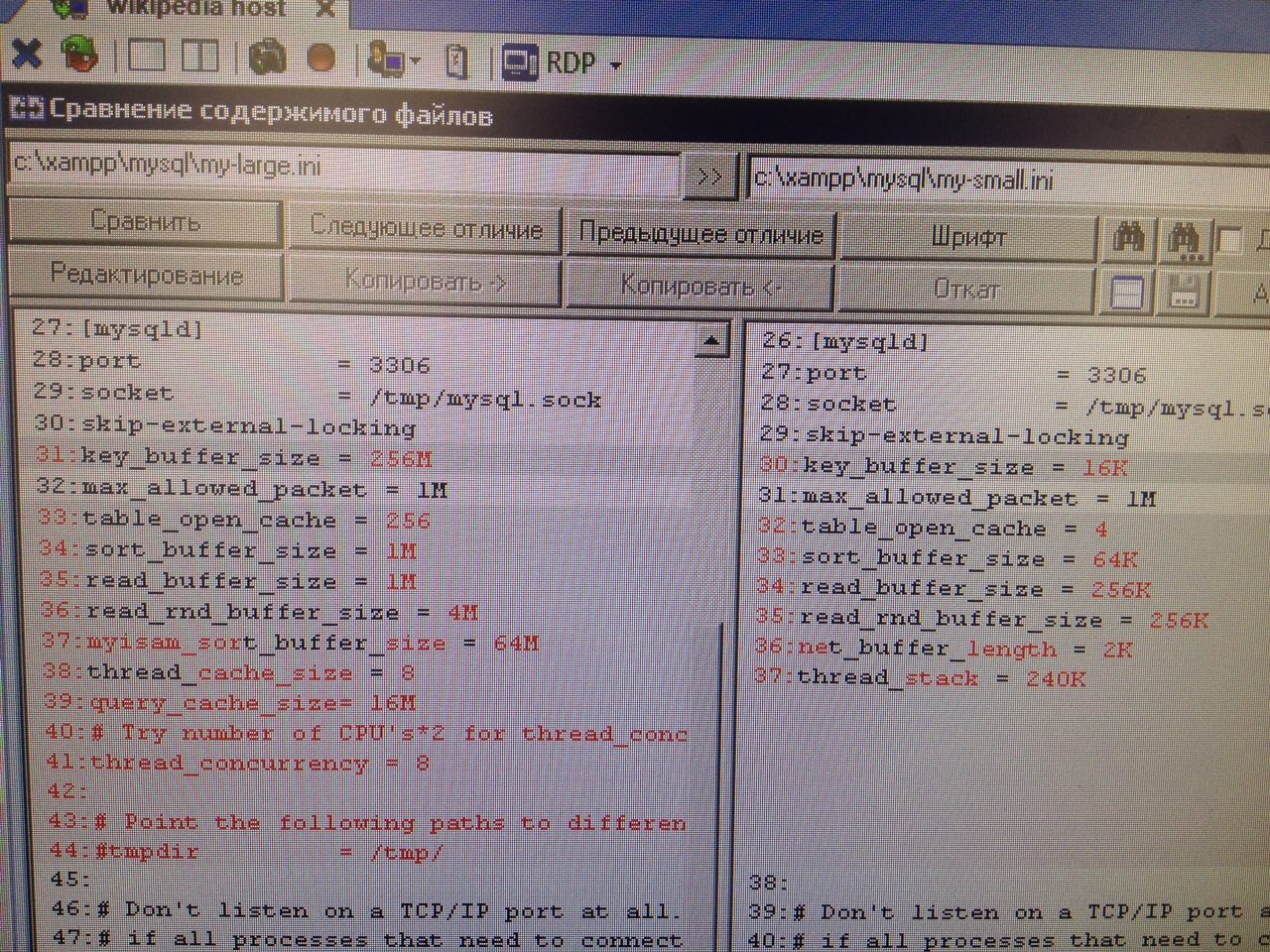
Task: Close the Wikipedia host tab
Action: pos(324,10)
